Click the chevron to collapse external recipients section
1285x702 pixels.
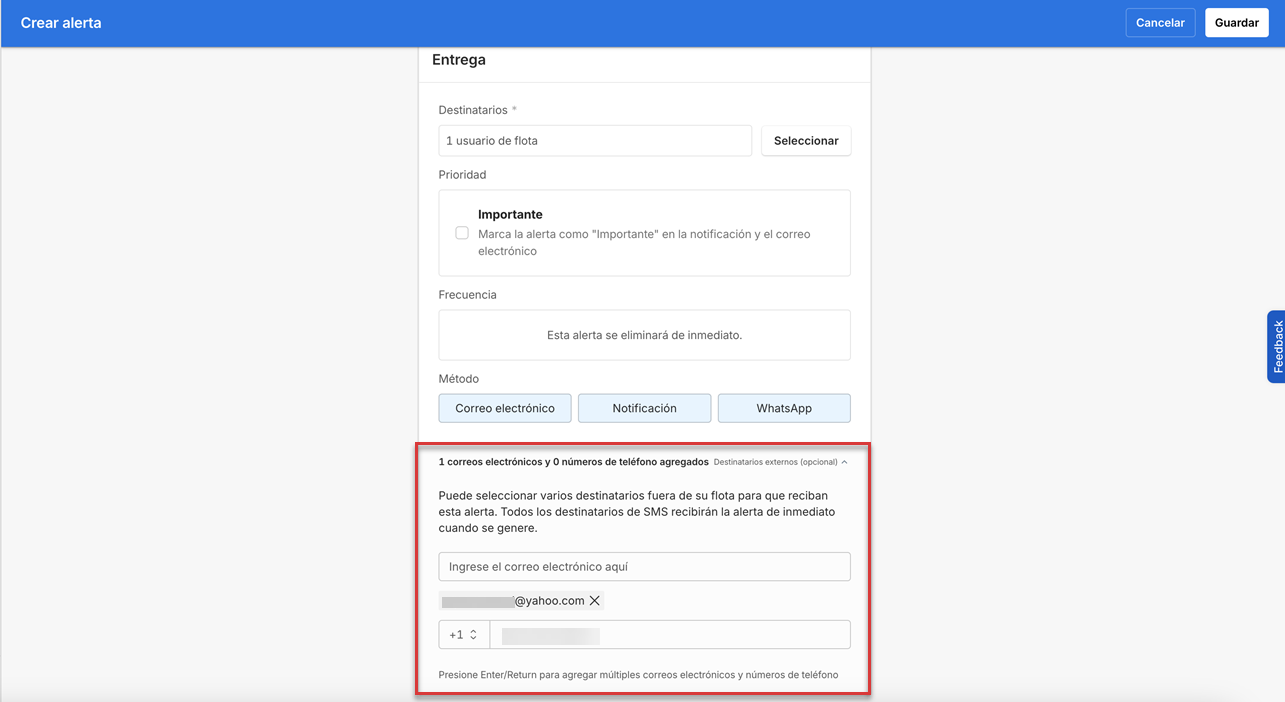(x=844, y=461)
